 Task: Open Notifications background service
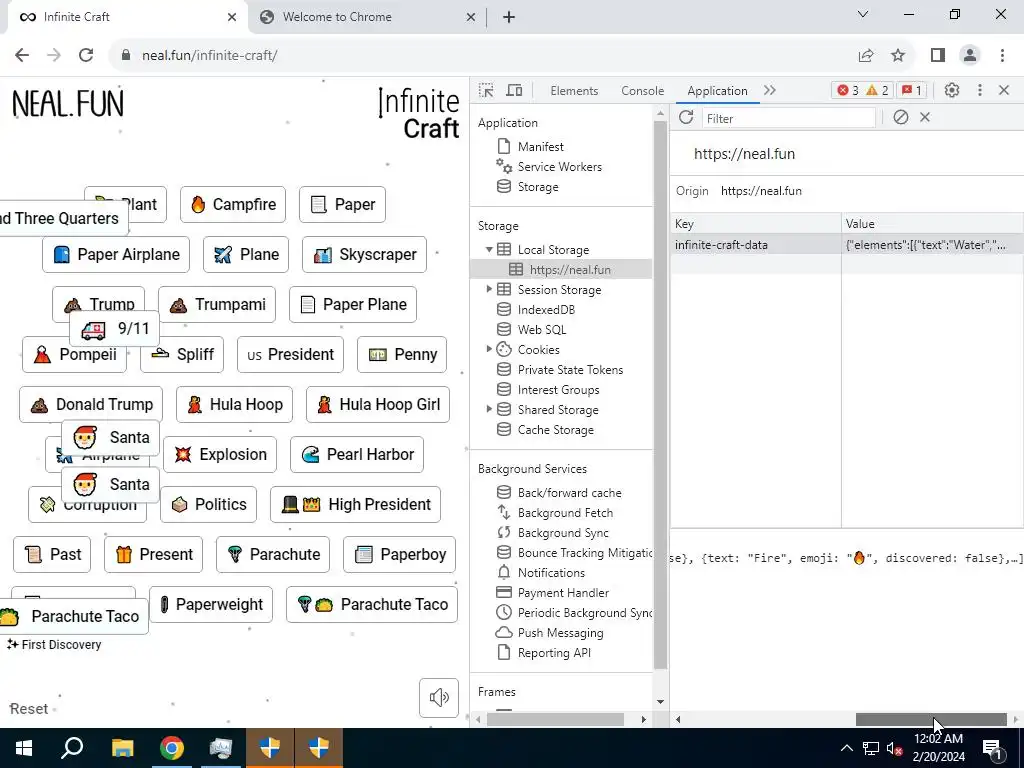tap(551, 572)
